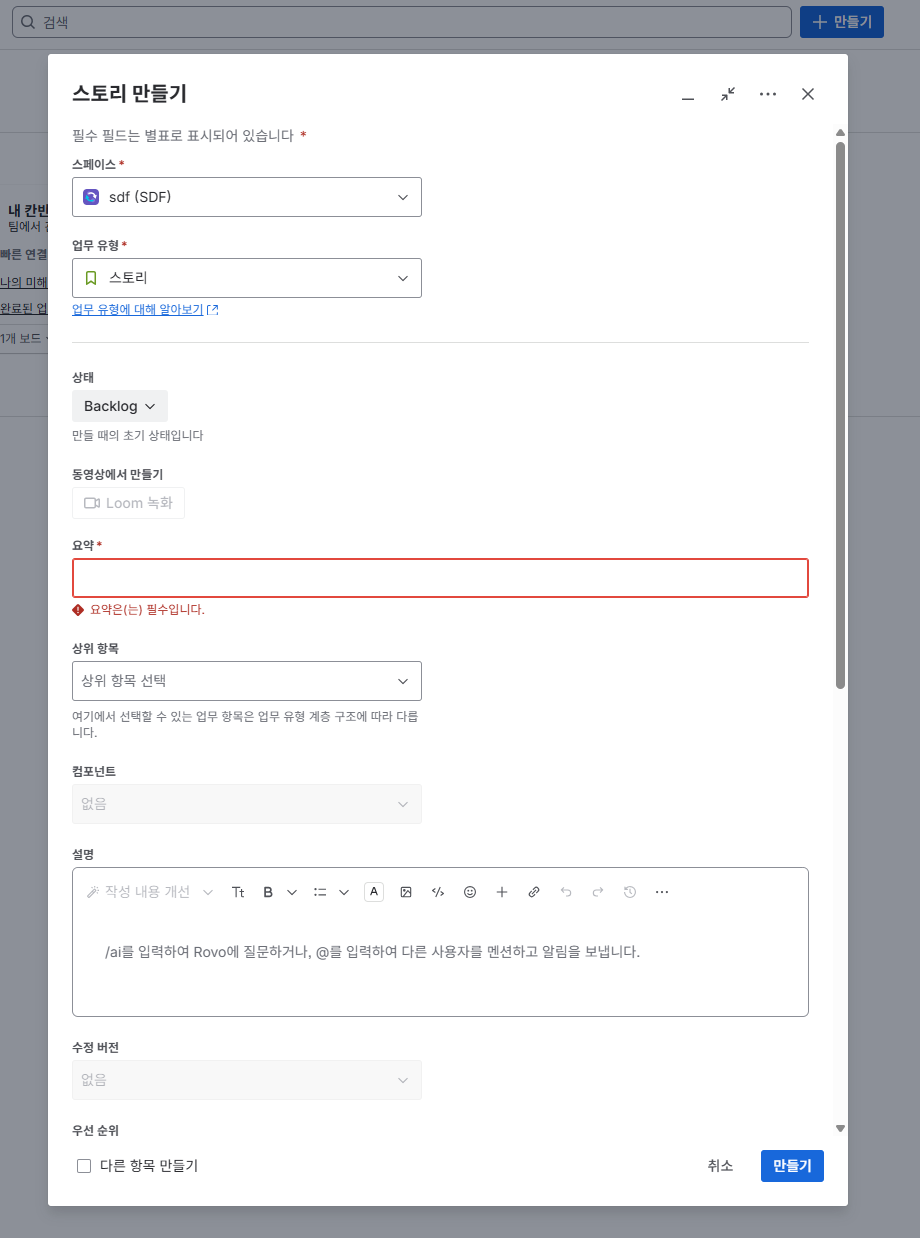Open description version history clock icon
This screenshot has width=920, height=1238.
coord(630,892)
